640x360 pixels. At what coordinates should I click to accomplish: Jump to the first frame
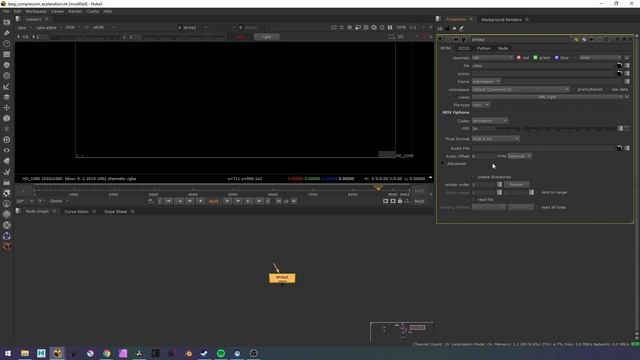coord(169,201)
